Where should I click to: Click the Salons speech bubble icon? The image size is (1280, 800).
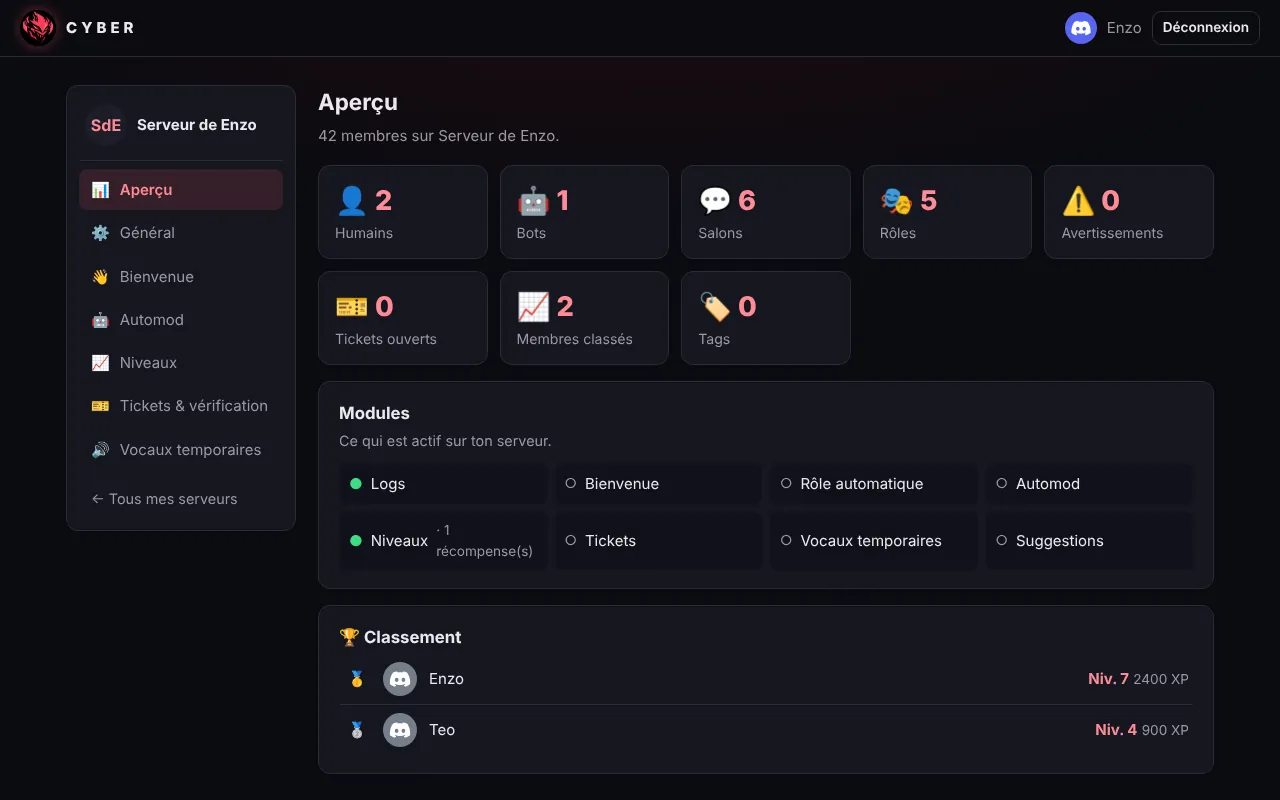[714, 201]
